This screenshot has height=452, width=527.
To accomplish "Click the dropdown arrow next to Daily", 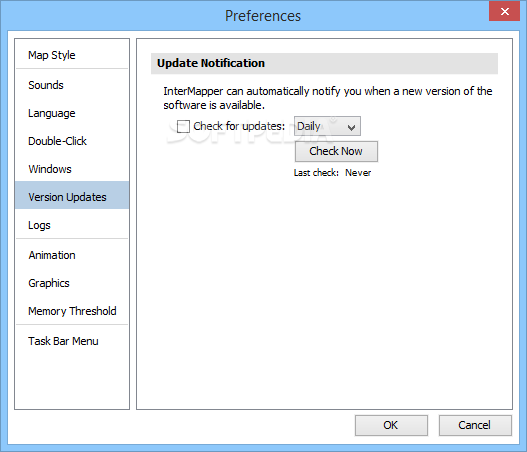I will coord(351,127).
